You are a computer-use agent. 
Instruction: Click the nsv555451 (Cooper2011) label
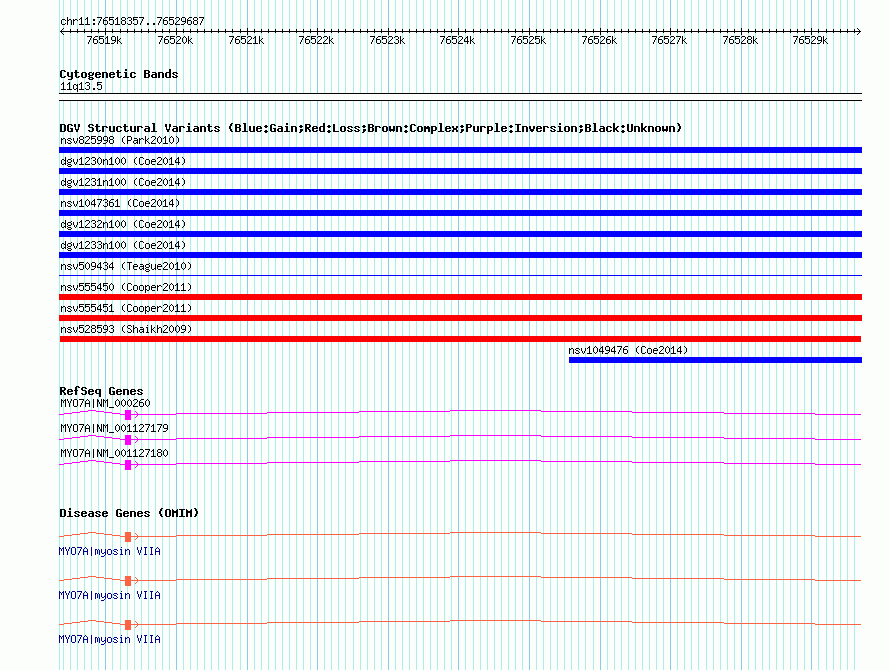tap(126, 308)
